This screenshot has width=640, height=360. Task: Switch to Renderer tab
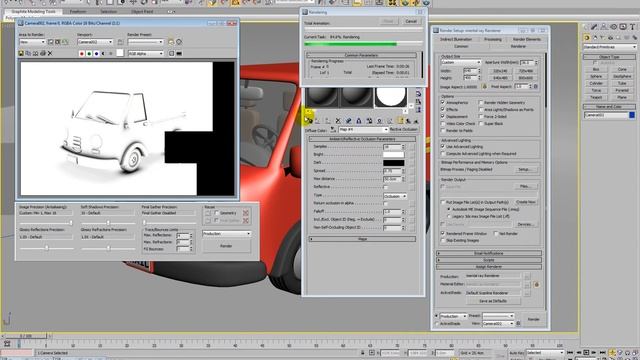pyautogui.click(x=518, y=46)
